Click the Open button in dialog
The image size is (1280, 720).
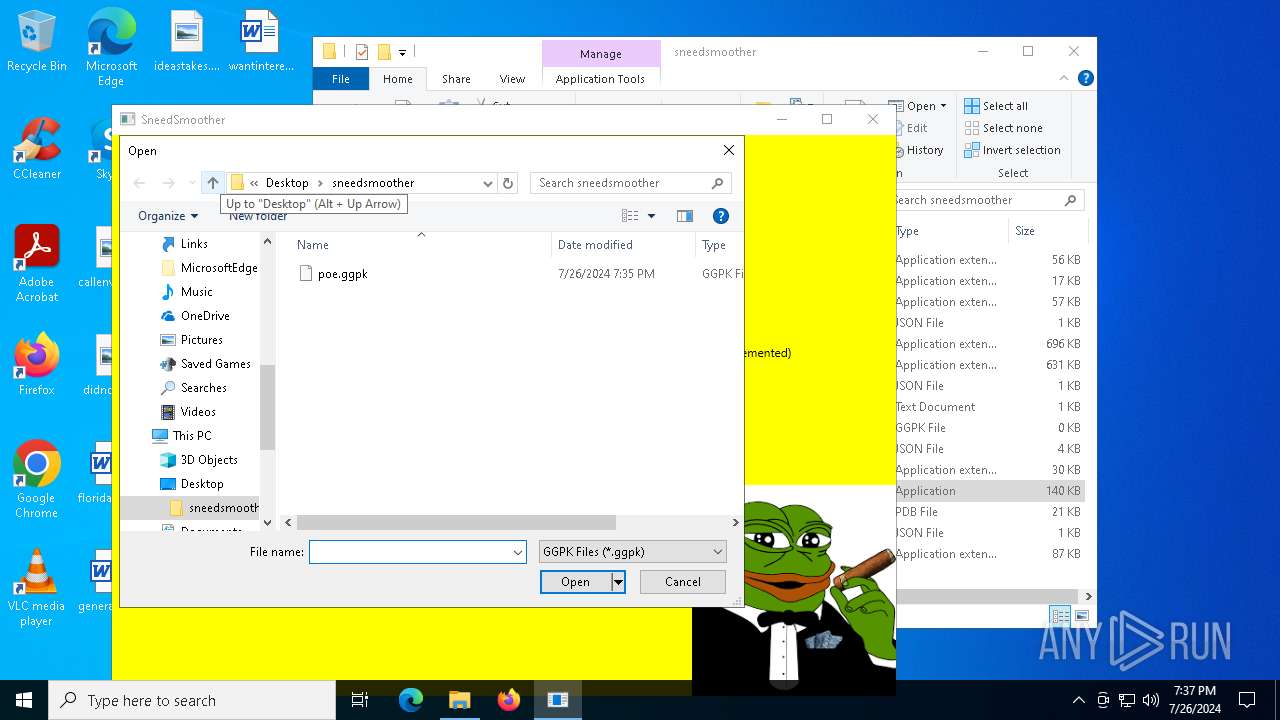[x=575, y=582]
